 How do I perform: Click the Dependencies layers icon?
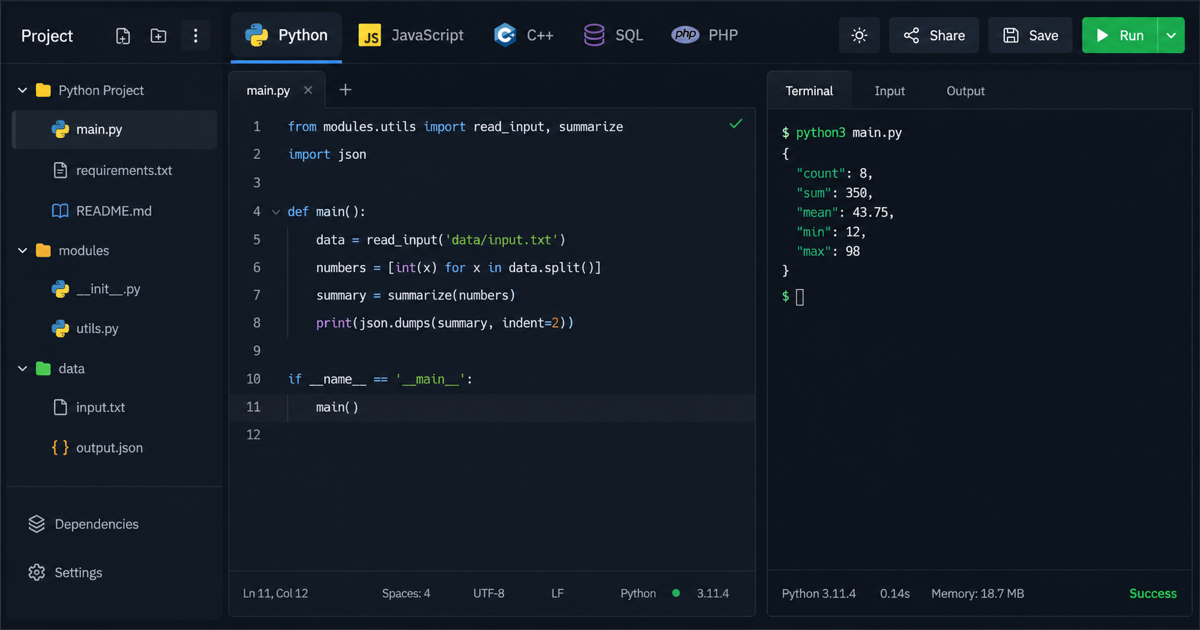coord(37,524)
